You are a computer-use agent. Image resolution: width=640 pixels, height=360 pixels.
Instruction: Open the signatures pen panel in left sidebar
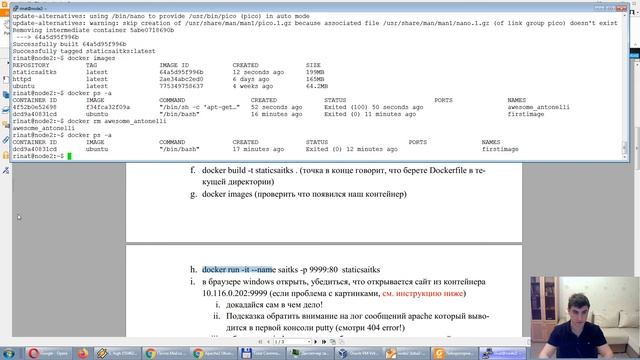[x=5, y=170]
